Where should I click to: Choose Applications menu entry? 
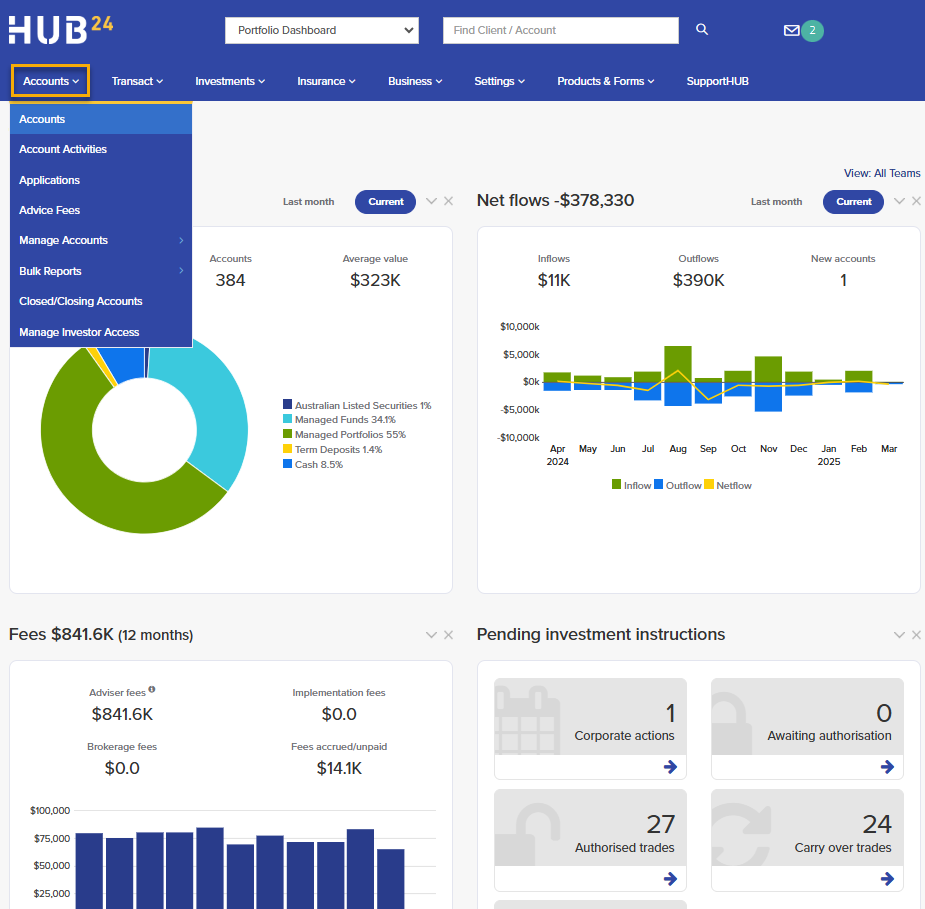(101, 180)
